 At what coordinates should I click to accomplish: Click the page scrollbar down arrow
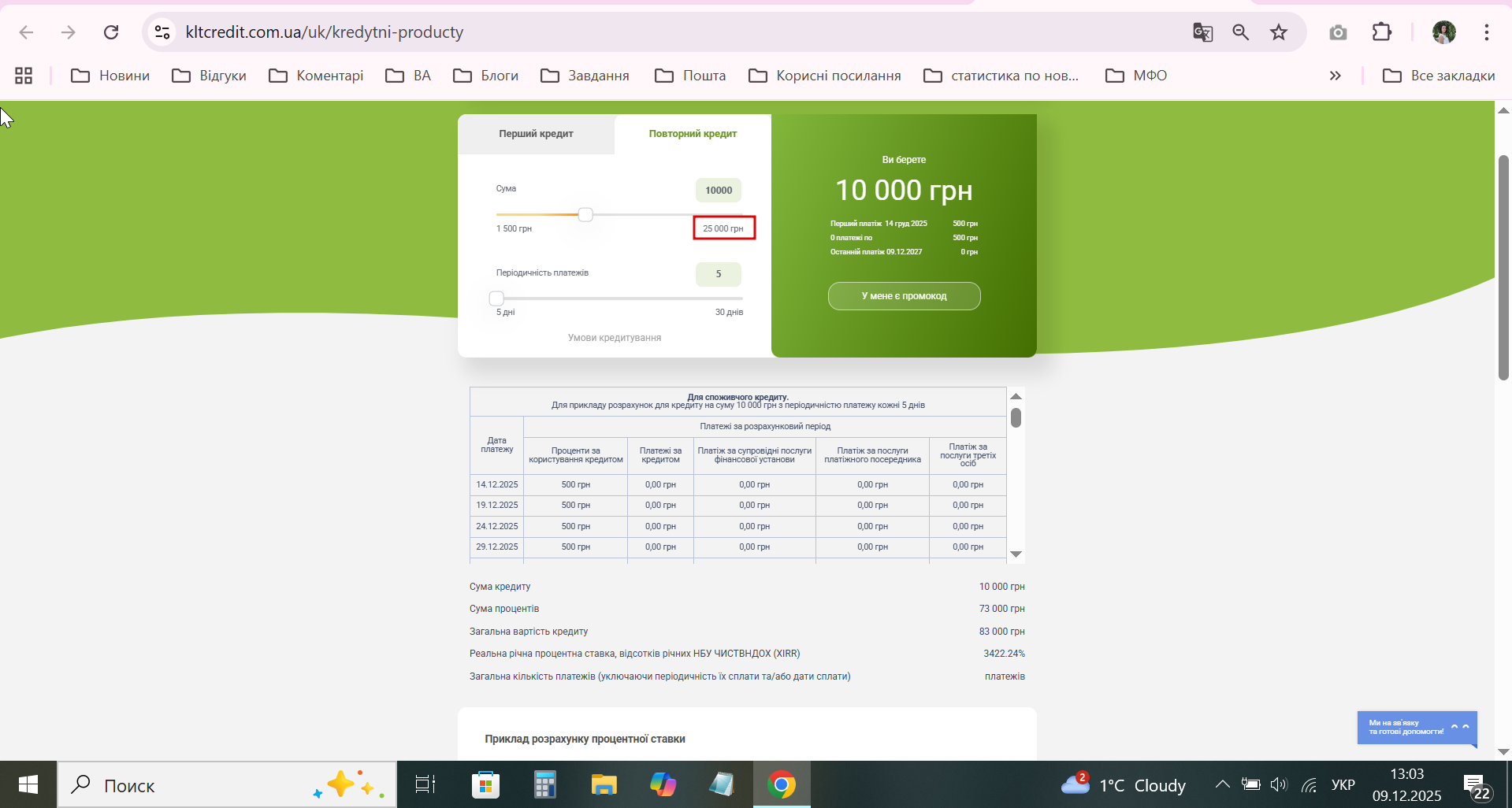click(1503, 752)
